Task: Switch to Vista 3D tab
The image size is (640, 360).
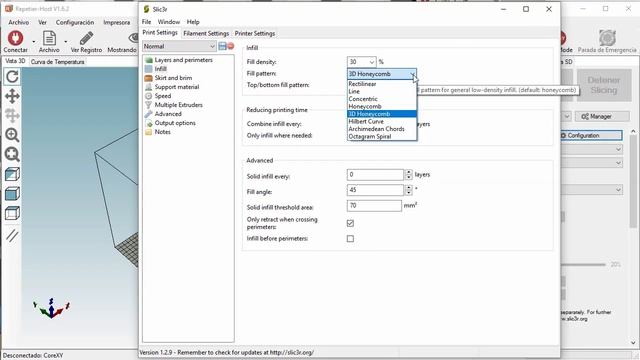Action: pyautogui.click(x=16, y=61)
